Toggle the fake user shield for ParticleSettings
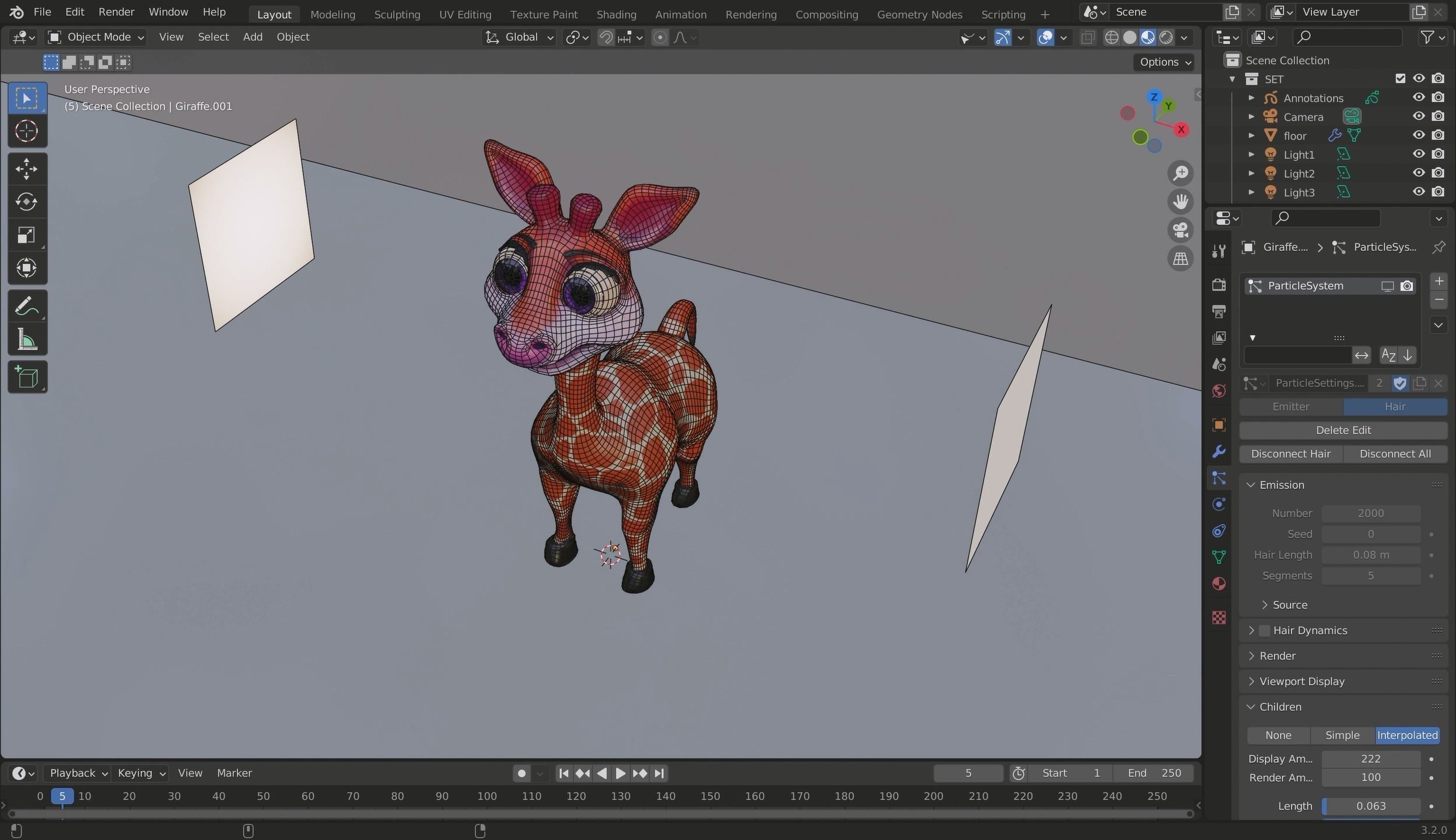 tap(1400, 383)
